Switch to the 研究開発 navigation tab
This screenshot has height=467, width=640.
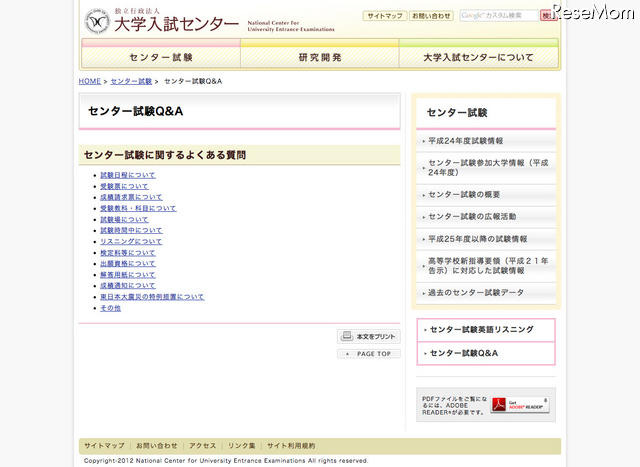pos(319,58)
